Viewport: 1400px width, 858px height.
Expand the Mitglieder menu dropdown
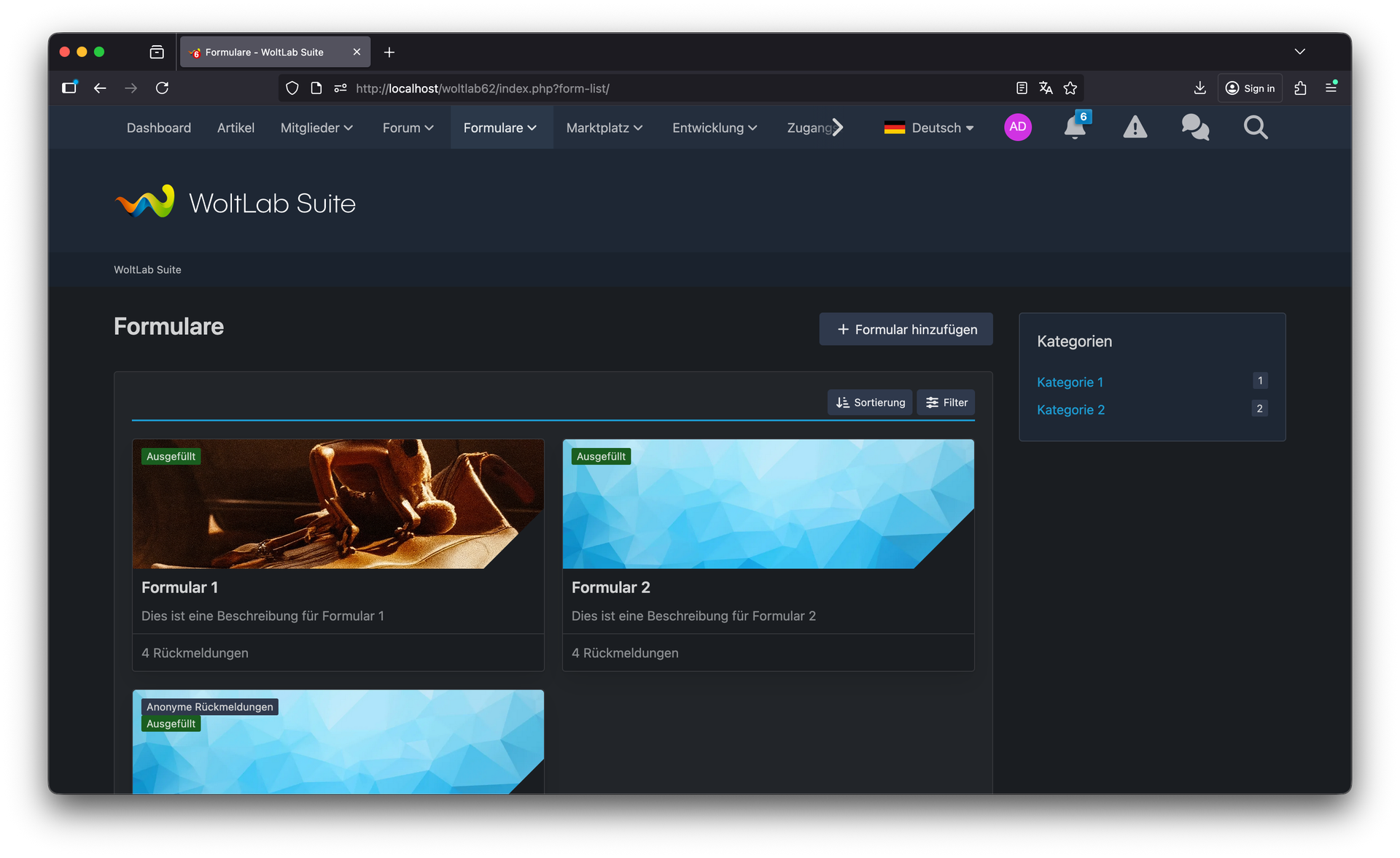(316, 128)
